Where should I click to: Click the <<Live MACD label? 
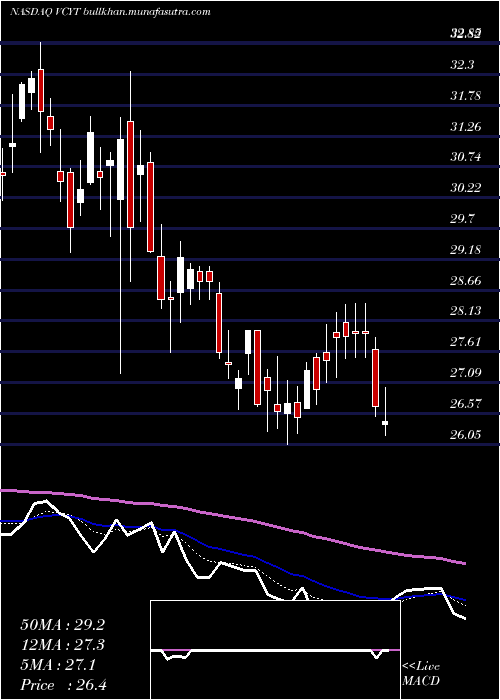tap(421, 674)
